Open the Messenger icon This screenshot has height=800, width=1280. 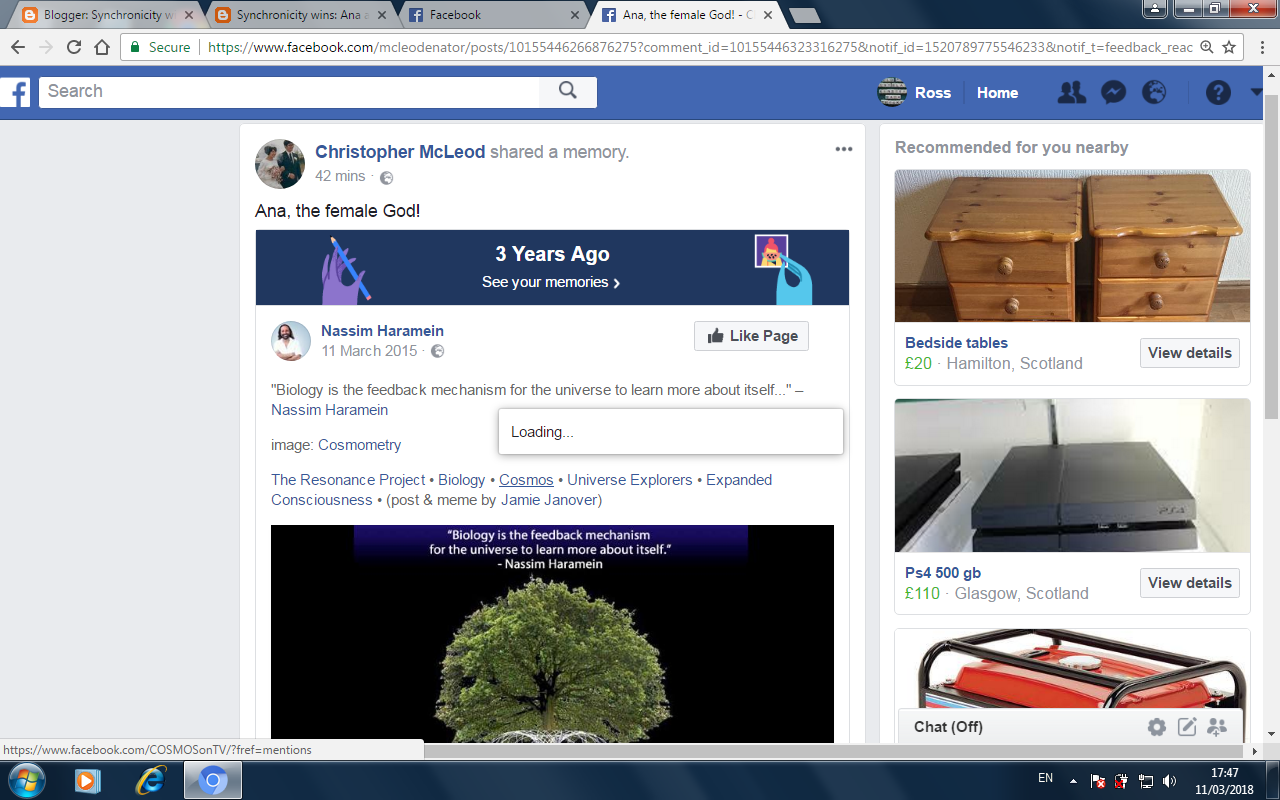(x=1113, y=93)
